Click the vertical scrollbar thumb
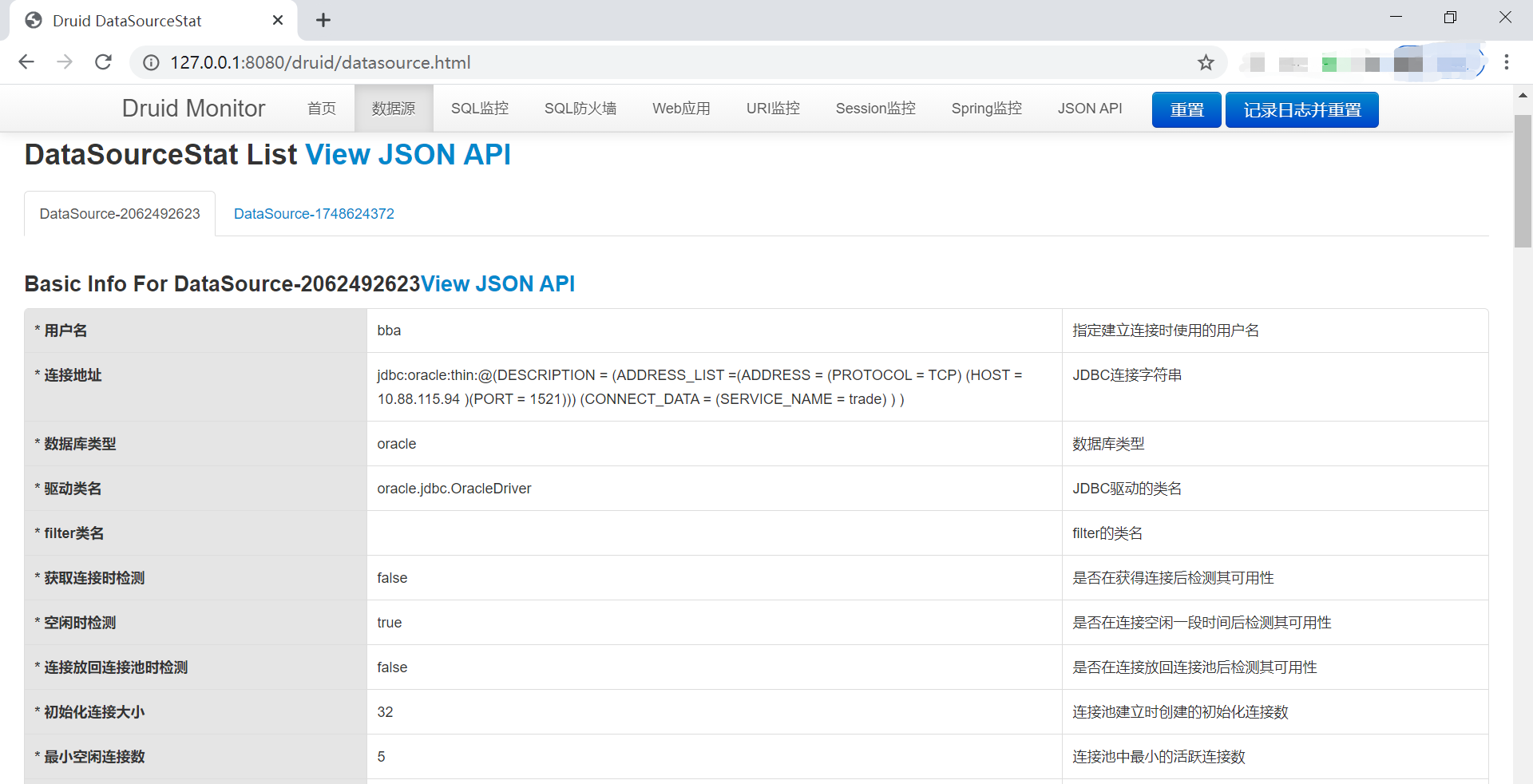1533x784 pixels. 1523,180
